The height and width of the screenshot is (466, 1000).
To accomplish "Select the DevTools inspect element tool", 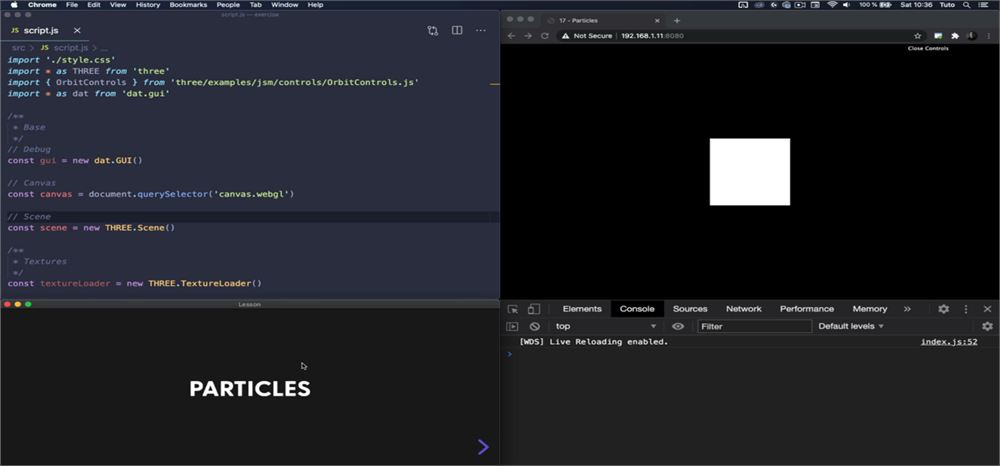I will point(513,309).
